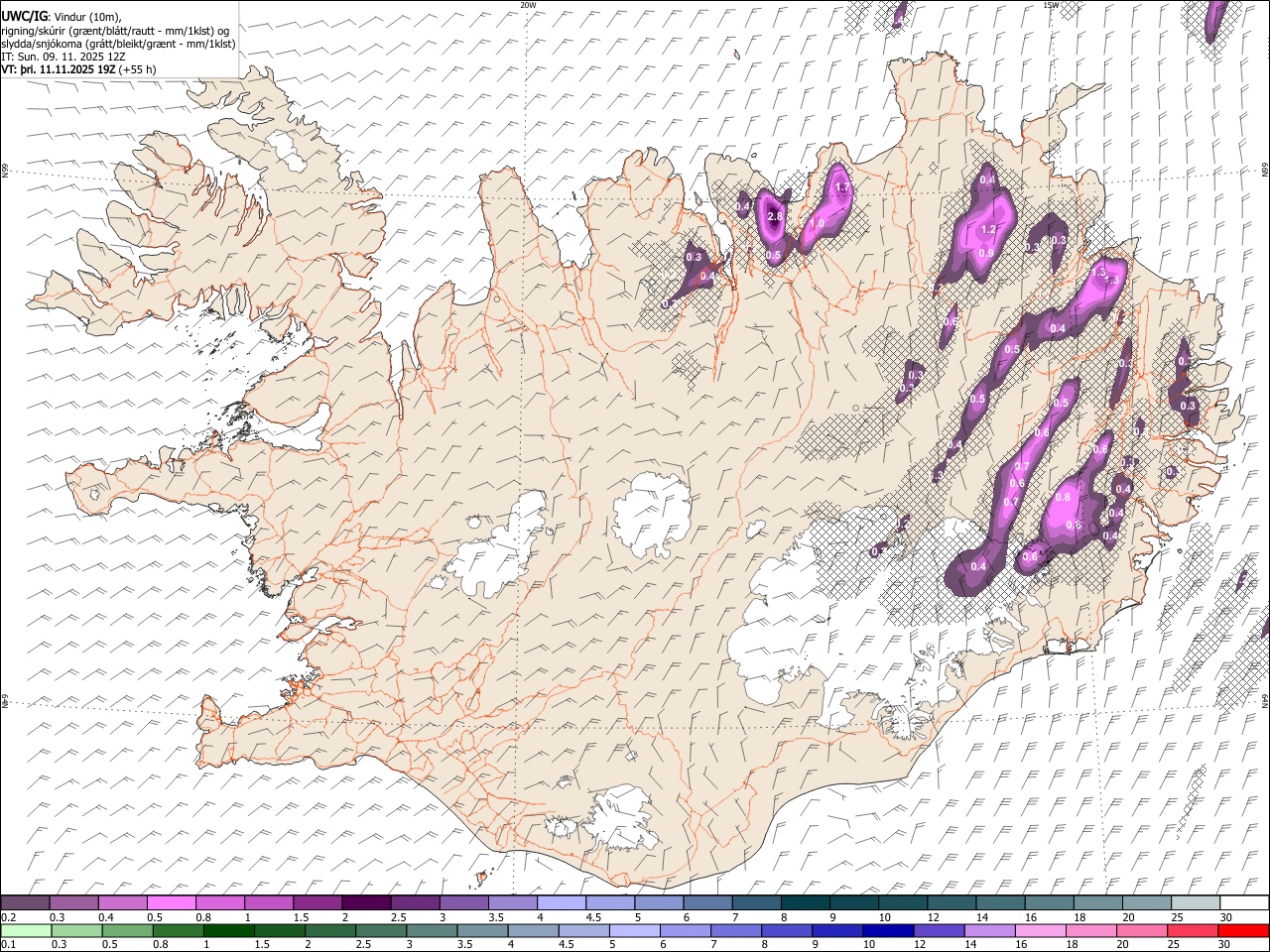Click the red-pink swatch at 25 in lower scale
The width and height of the screenshot is (1270, 952).
click(1193, 930)
